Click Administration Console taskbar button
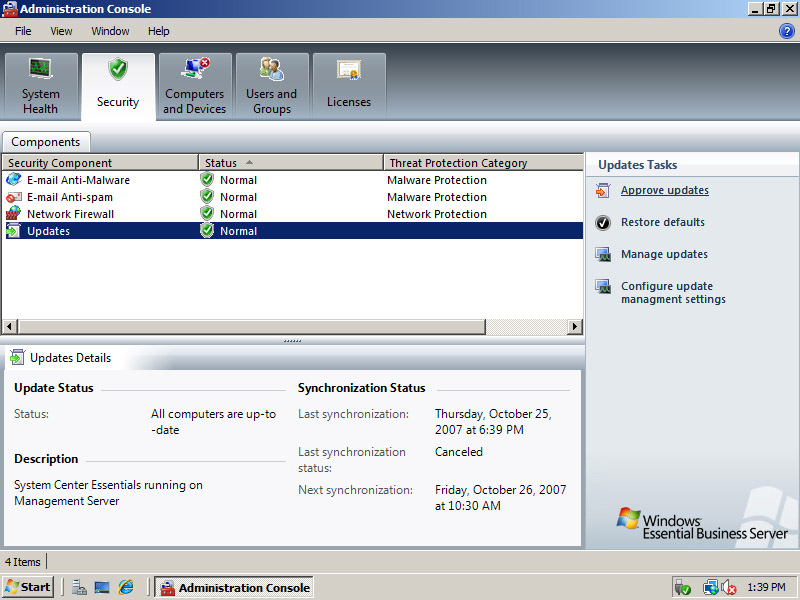 (x=234, y=588)
